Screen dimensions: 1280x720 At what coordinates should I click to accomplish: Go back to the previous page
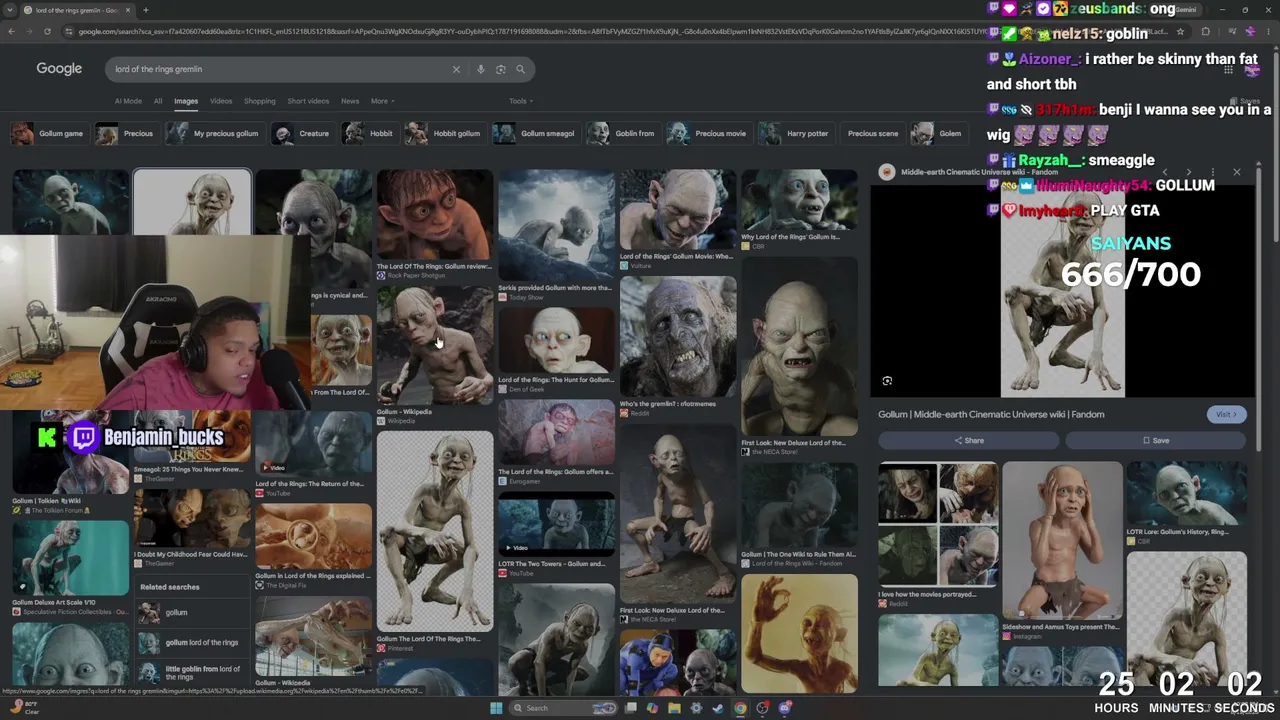tap(11, 32)
